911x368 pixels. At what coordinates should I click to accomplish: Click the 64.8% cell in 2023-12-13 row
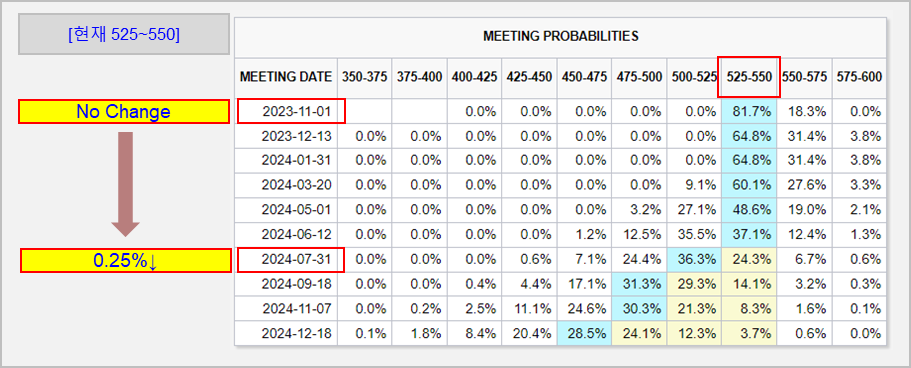(749, 136)
